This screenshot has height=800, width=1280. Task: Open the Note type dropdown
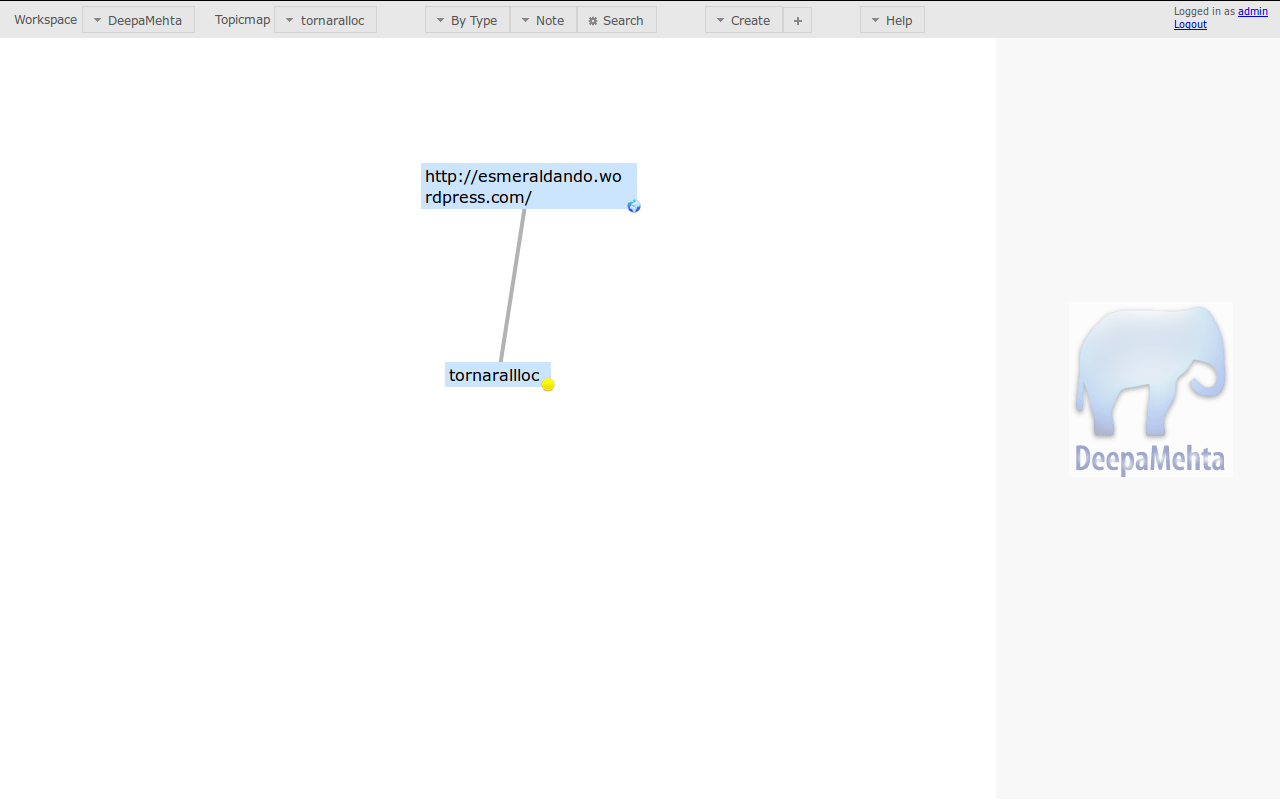pos(543,20)
